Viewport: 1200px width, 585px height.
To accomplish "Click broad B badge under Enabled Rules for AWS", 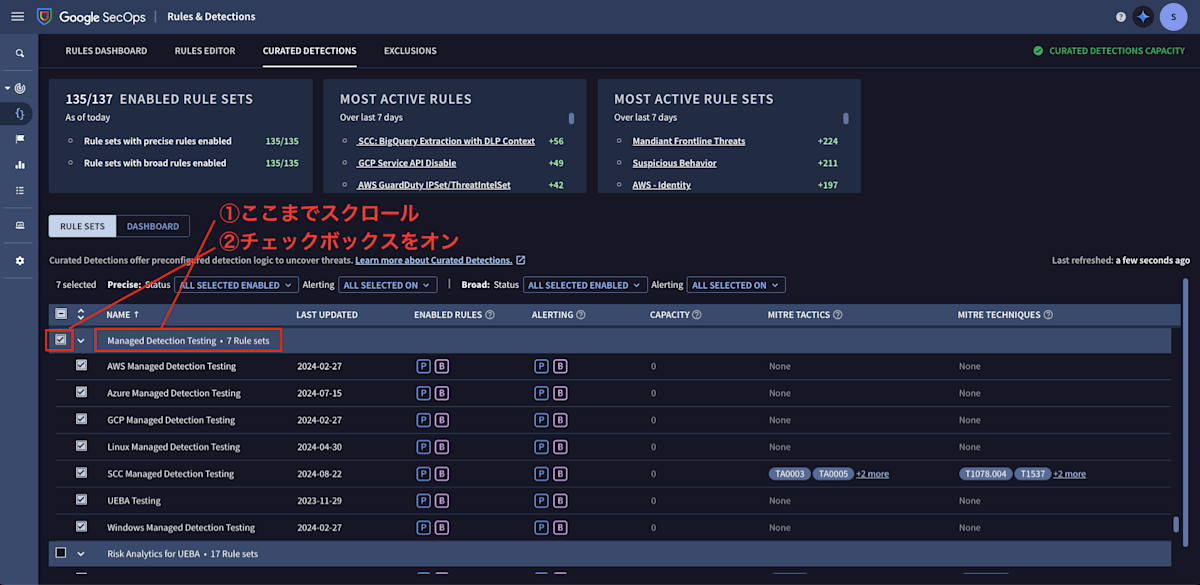I will click(x=442, y=366).
